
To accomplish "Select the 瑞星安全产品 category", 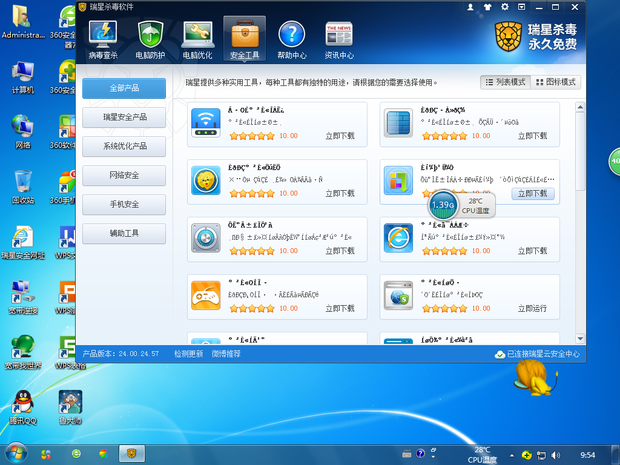I will [x=124, y=117].
